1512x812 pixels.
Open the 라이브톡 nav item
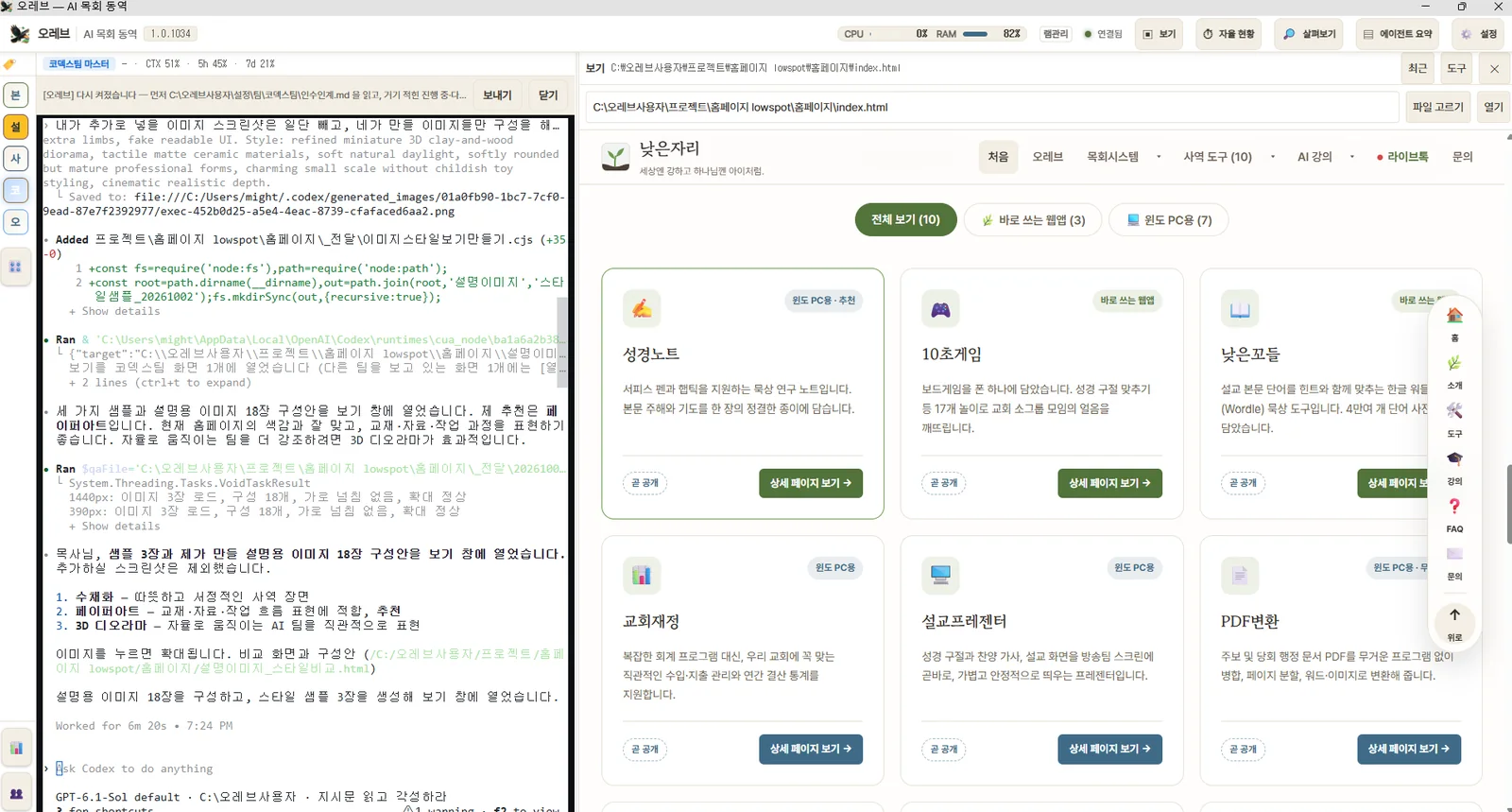tap(1402, 157)
